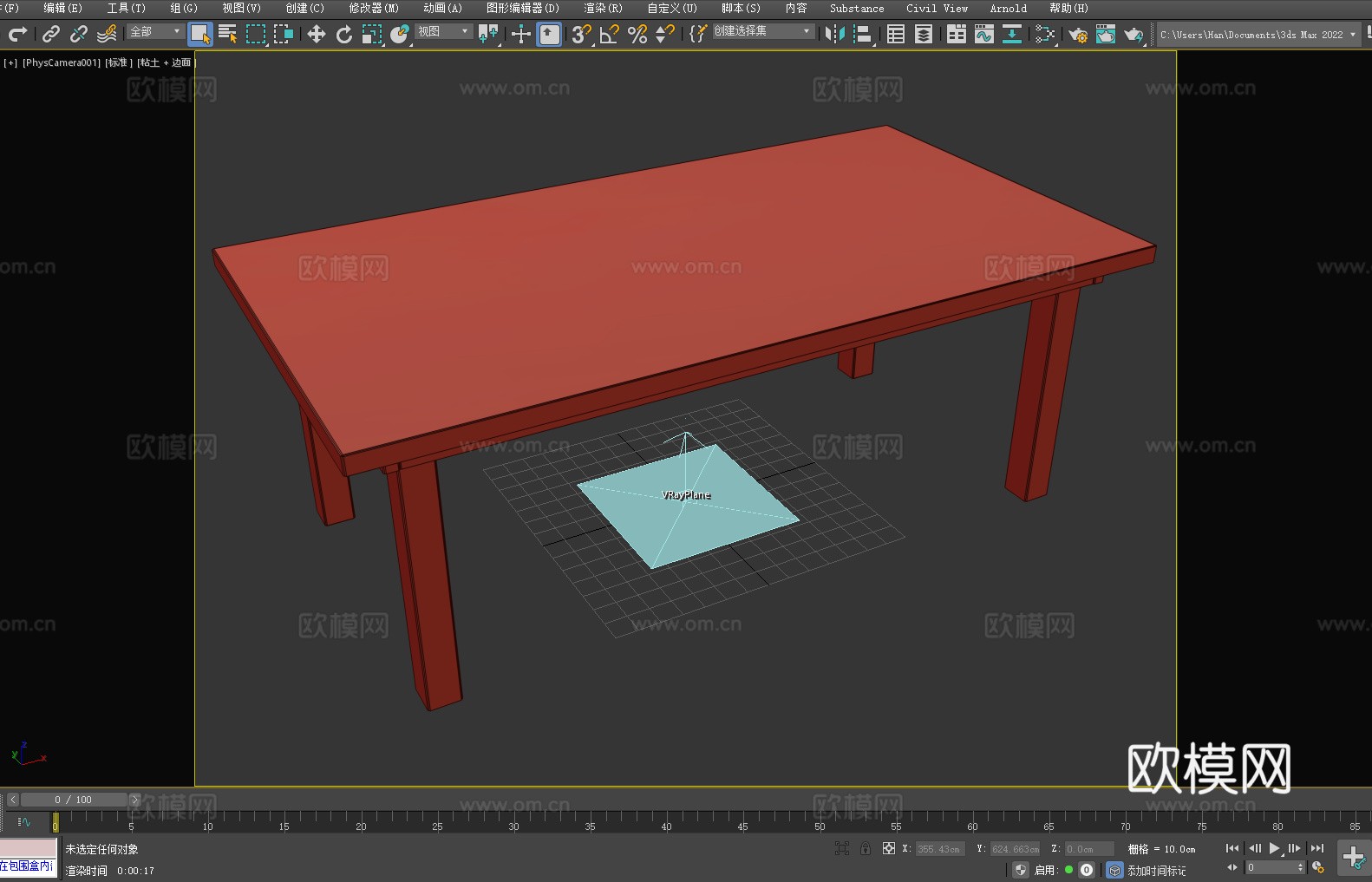Select the Move tool
This screenshot has height=882, width=1372.
(x=317, y=34)
